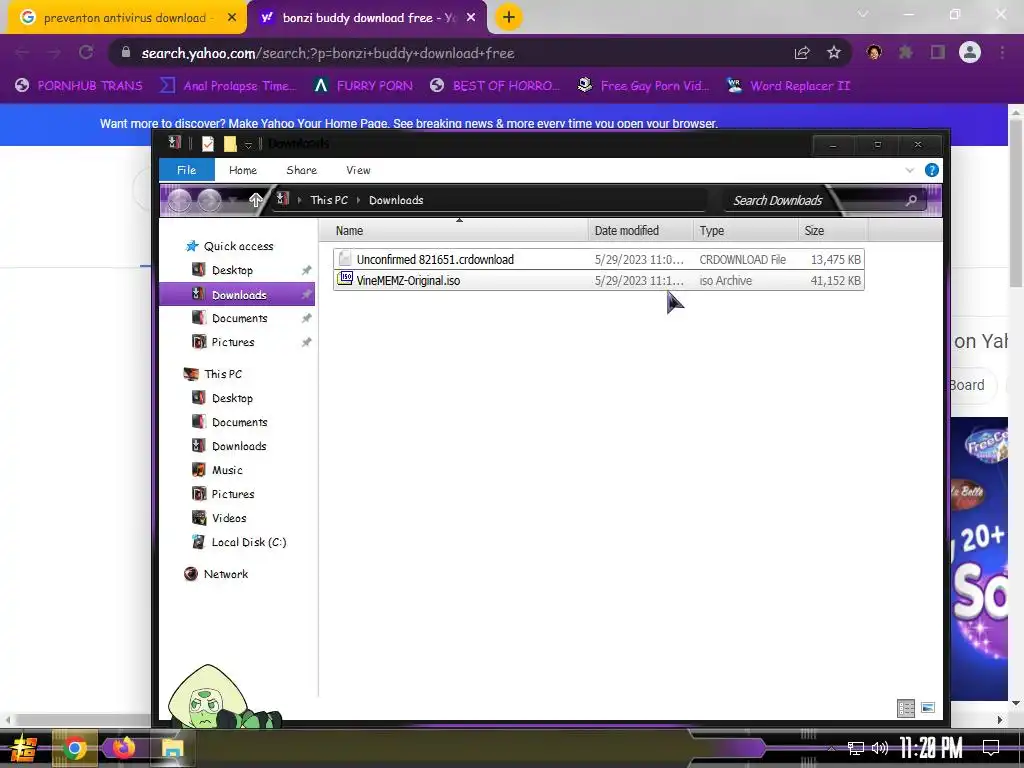Click the File Explorer taskbar icon
The height and width of the screenshot is (768, 1024).
coord(172,748)
